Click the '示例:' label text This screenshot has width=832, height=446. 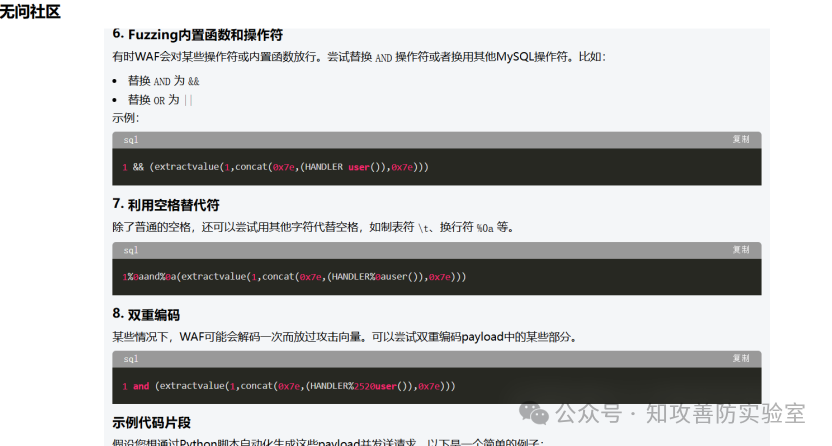(x=125, y=118)
